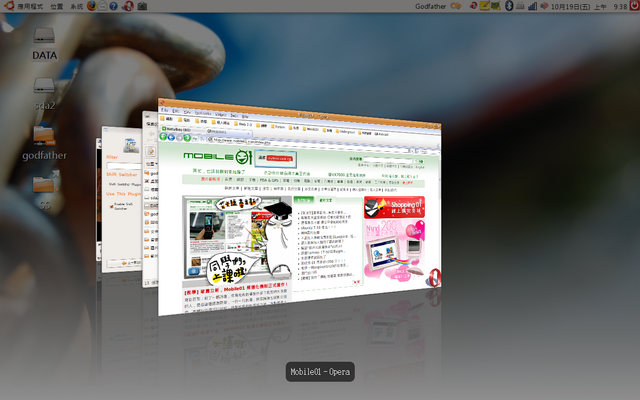640x400 pixels.
Task: Click the orange switch-user icon beside Godfather
Action: pyautogui.click(x=456, y=6)
